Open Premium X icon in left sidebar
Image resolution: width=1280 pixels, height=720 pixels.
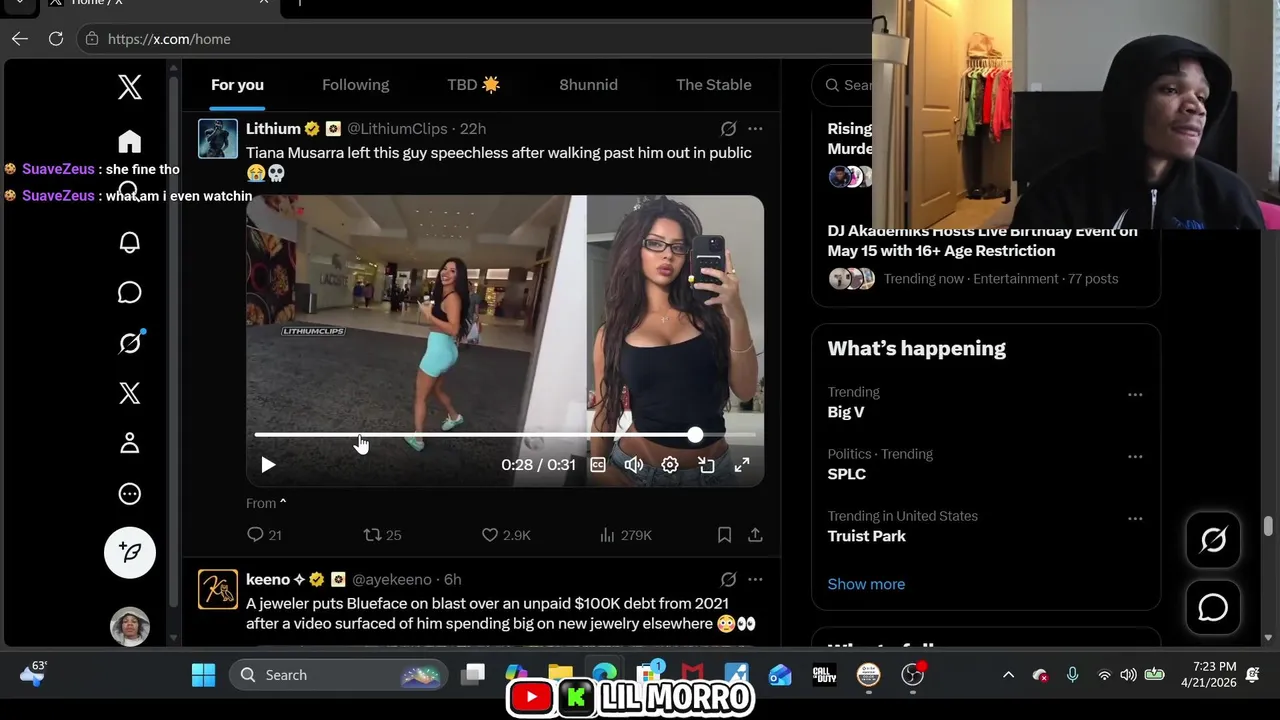click(x=130, y=393)
